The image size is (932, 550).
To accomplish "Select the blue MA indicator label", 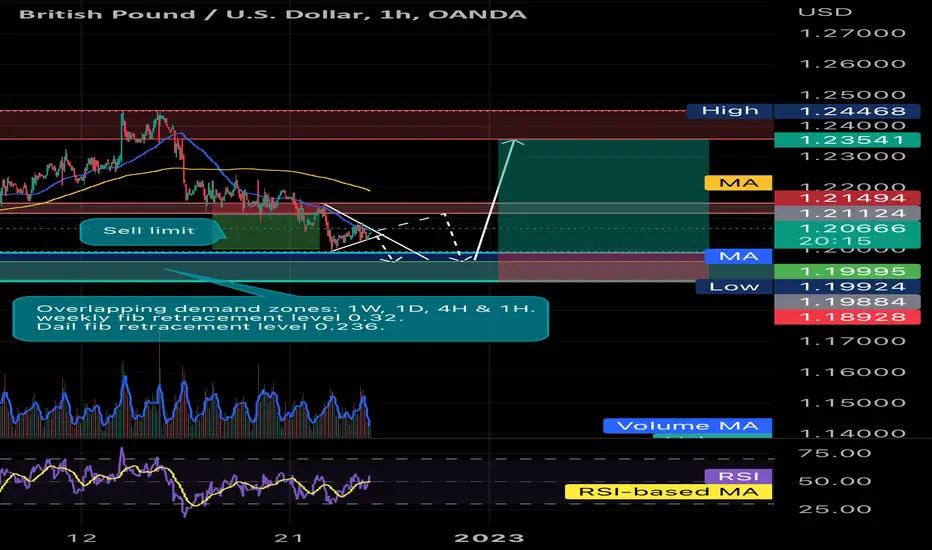I will click(x=738, y=256).
